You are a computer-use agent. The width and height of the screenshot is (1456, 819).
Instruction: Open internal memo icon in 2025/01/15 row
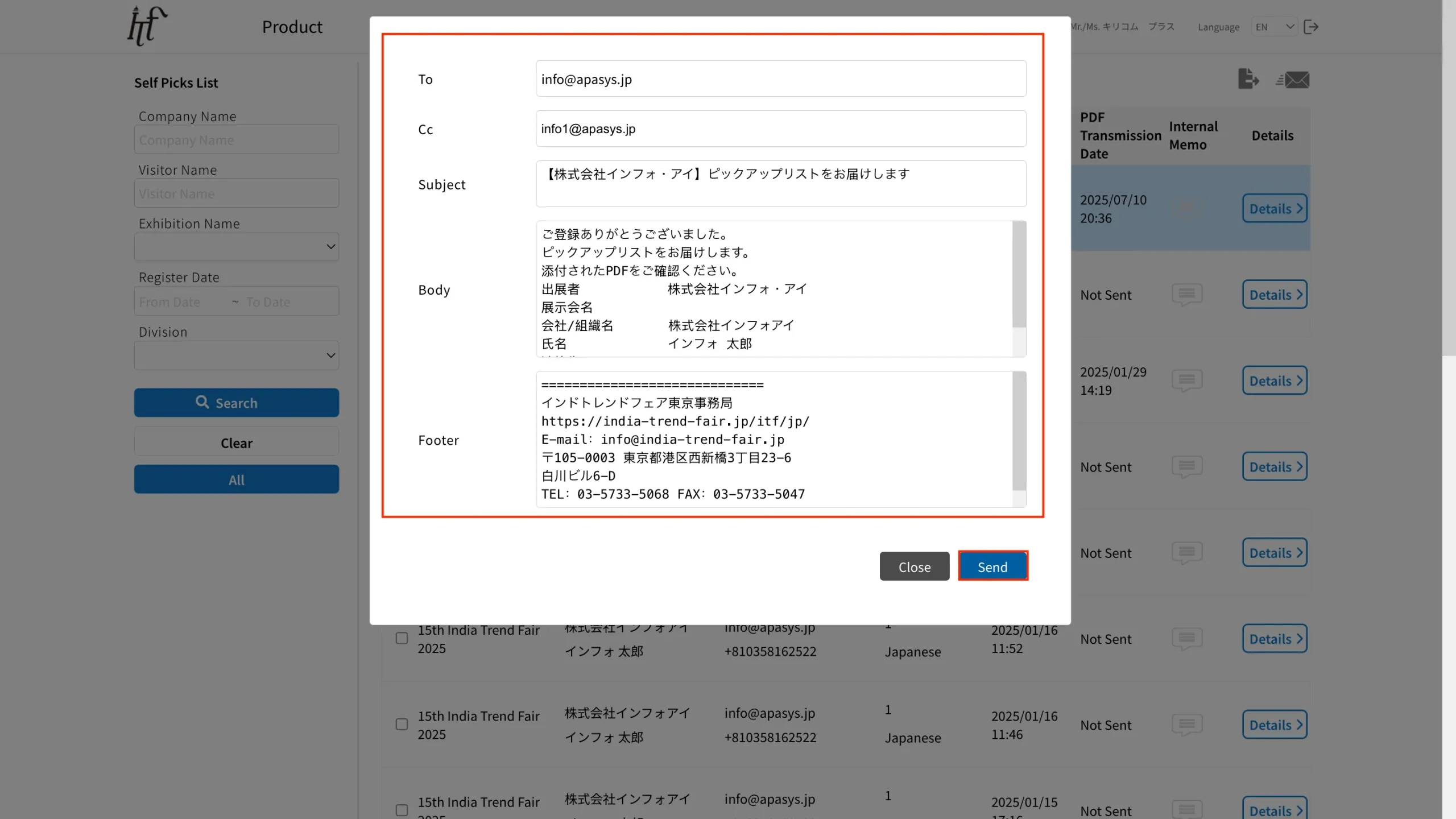[1187, 810]
